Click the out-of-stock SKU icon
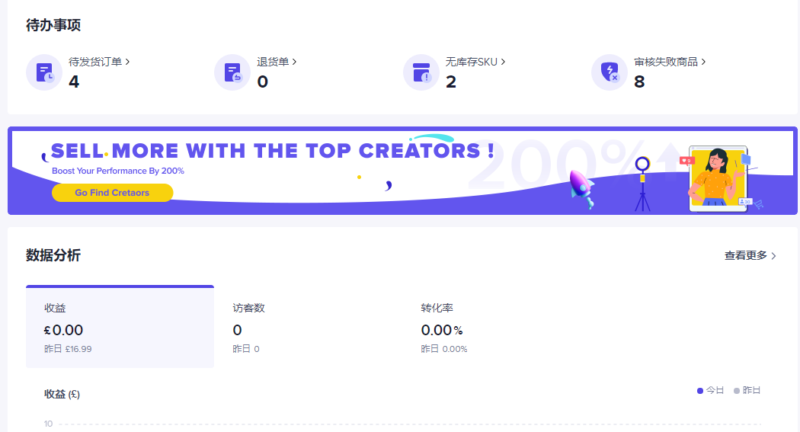 421,72
